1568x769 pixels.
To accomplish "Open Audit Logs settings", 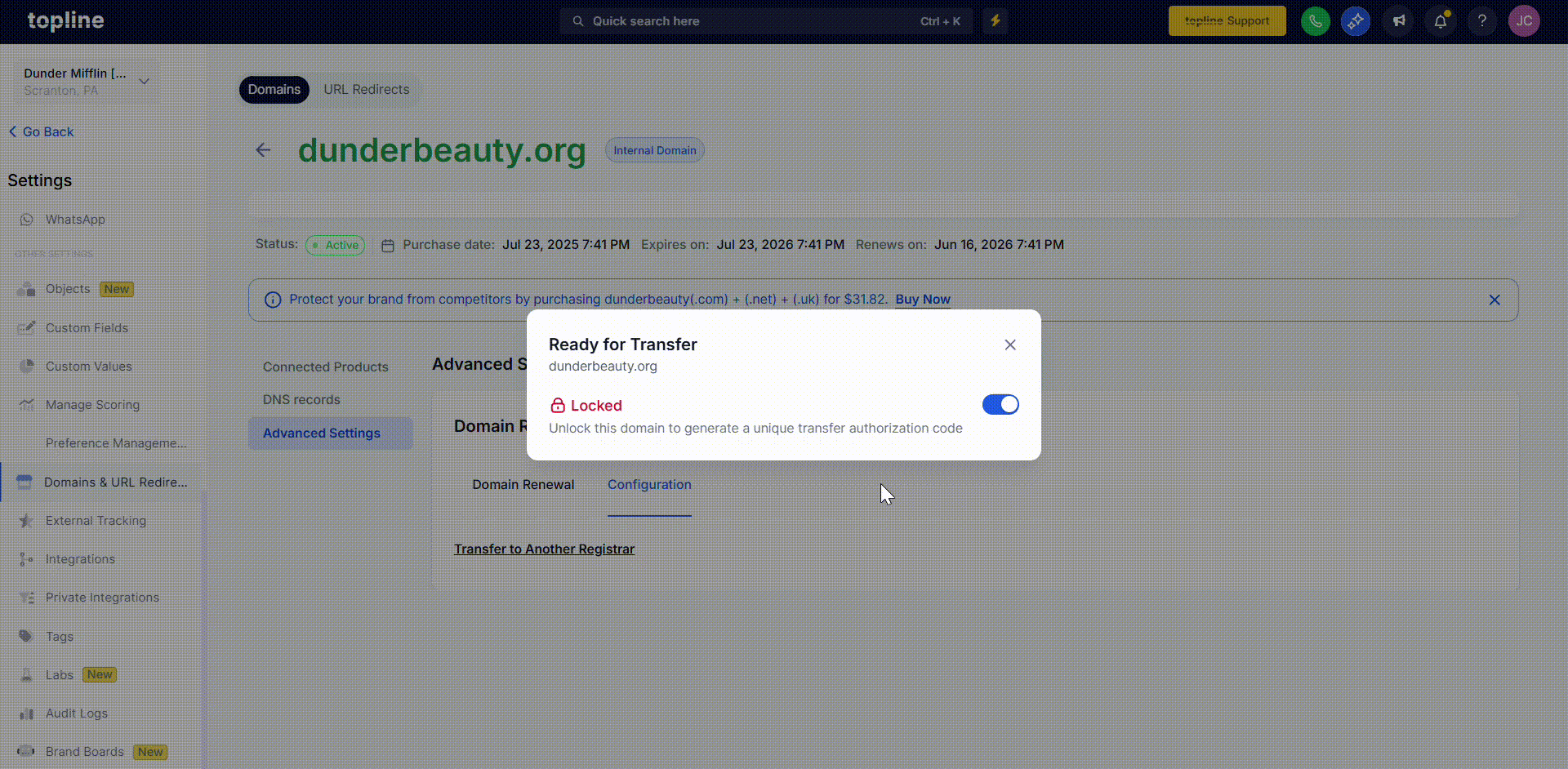I will point(77,713).
